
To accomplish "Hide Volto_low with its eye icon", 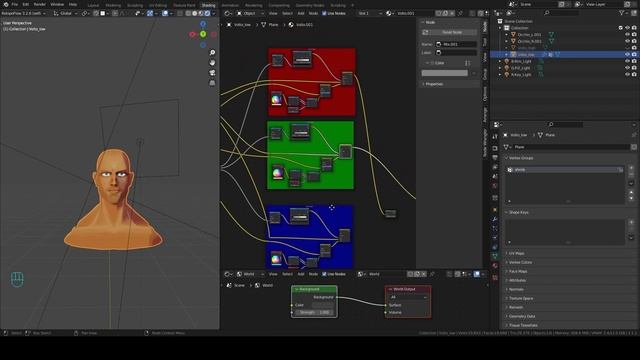I will 627,54.
